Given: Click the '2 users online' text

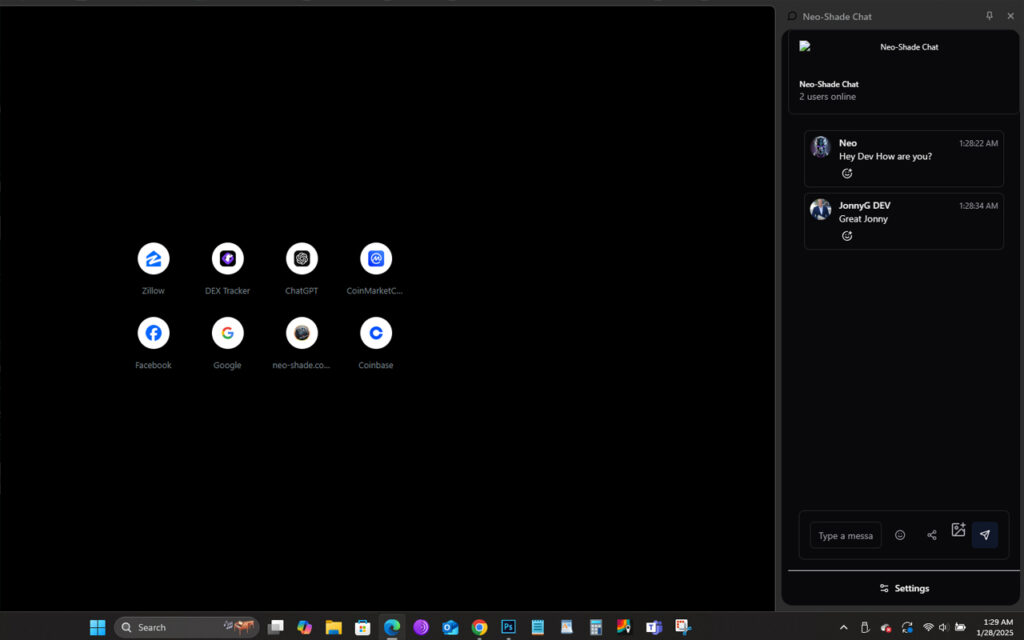Looking at the screenshot, I should pos(827,97).
